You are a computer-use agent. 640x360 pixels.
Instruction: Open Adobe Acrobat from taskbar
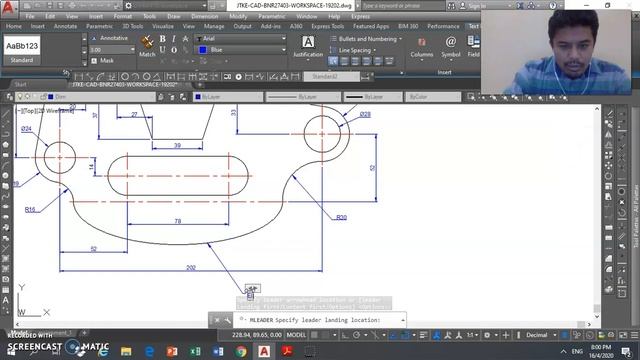pos(287,351)
